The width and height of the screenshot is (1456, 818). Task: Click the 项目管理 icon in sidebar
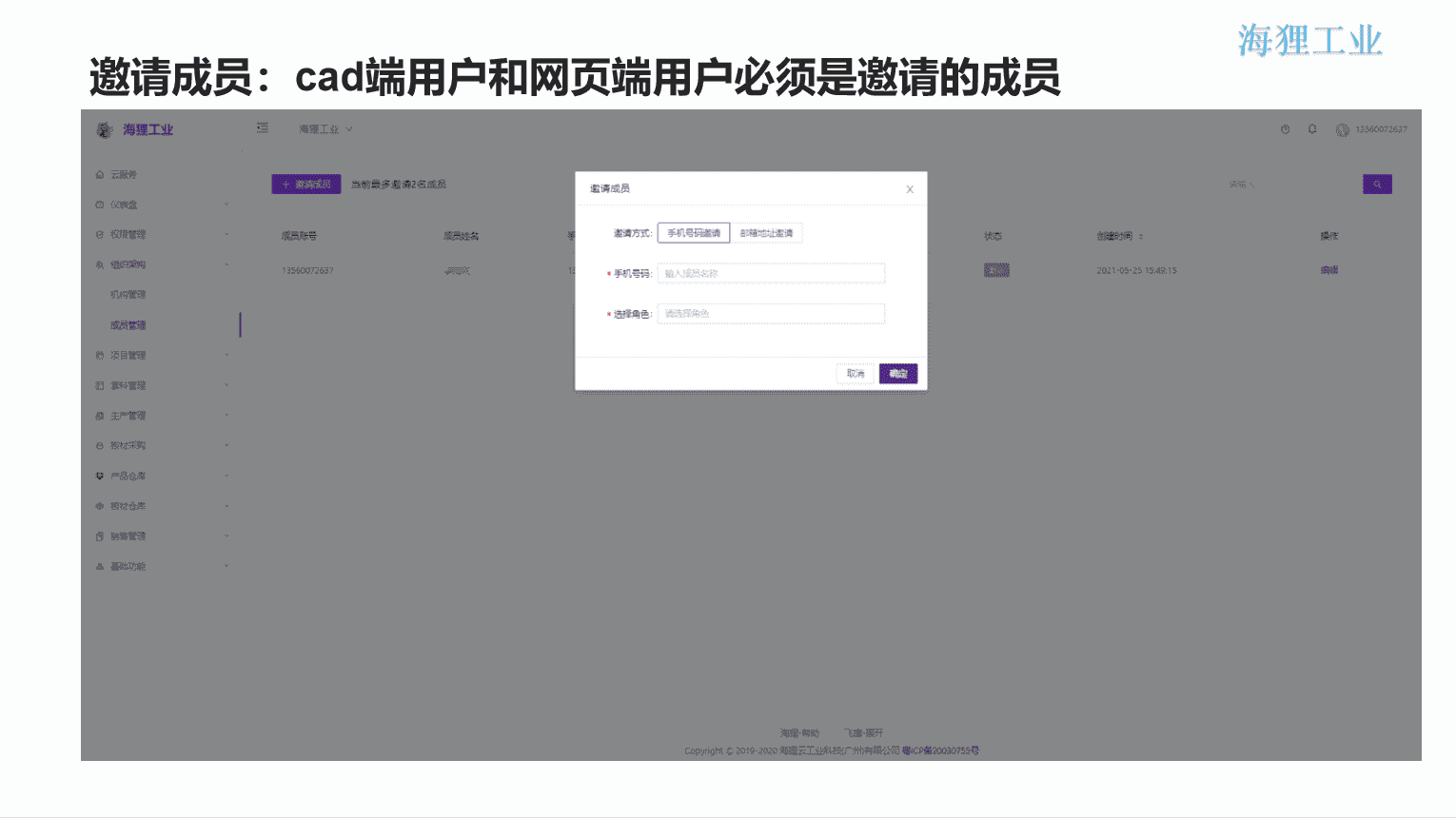pos(100,356)
